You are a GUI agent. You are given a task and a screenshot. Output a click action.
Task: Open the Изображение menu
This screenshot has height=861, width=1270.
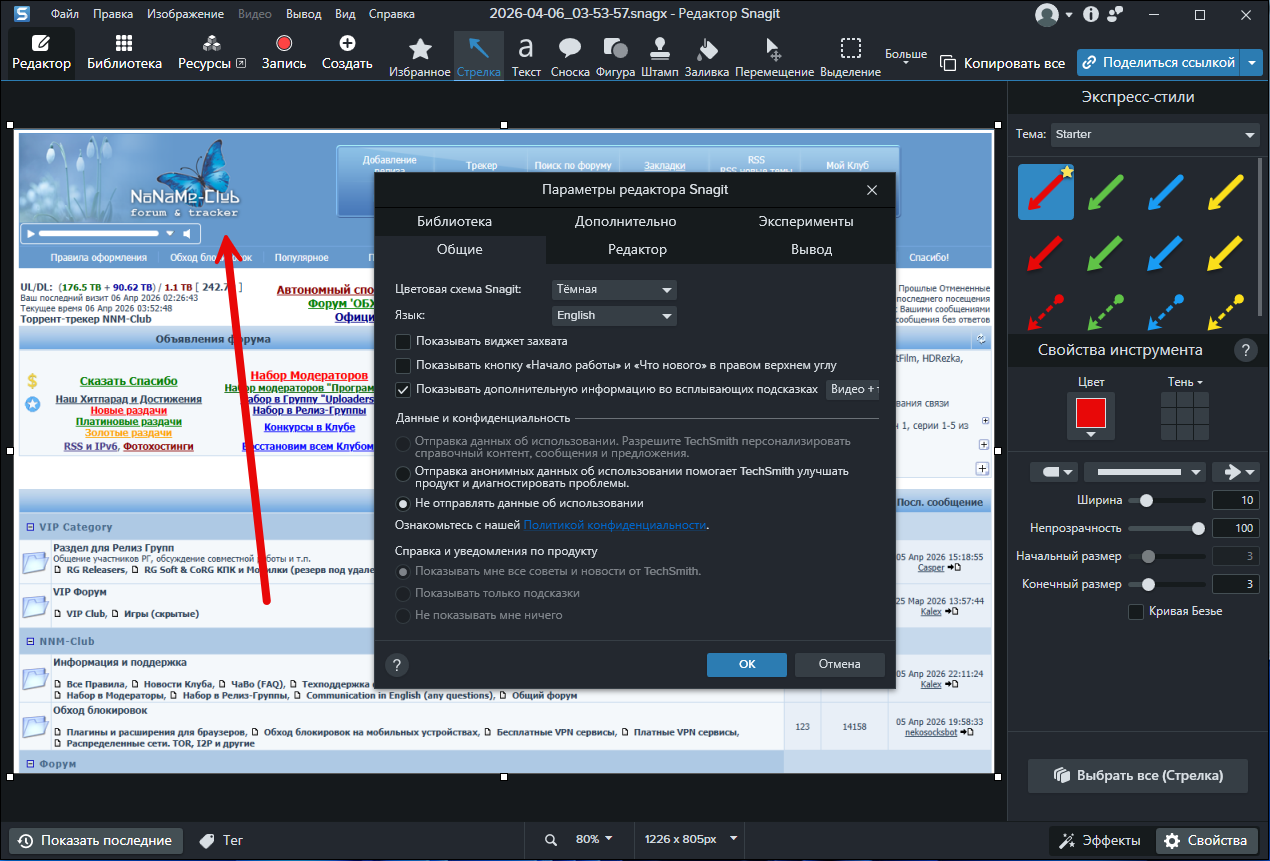point(185,15)
